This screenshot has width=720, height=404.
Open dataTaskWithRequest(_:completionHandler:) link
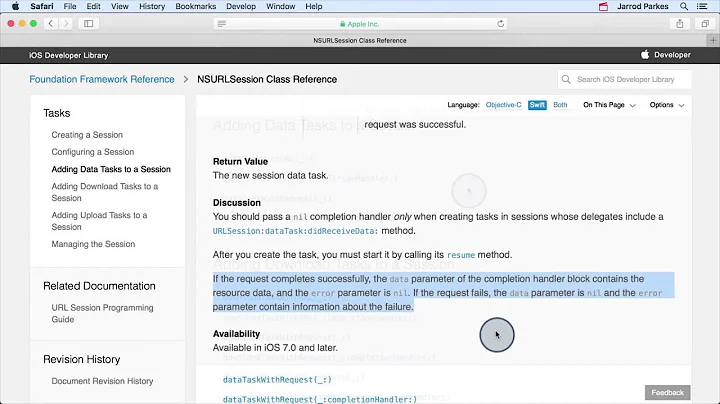(320, 399)
